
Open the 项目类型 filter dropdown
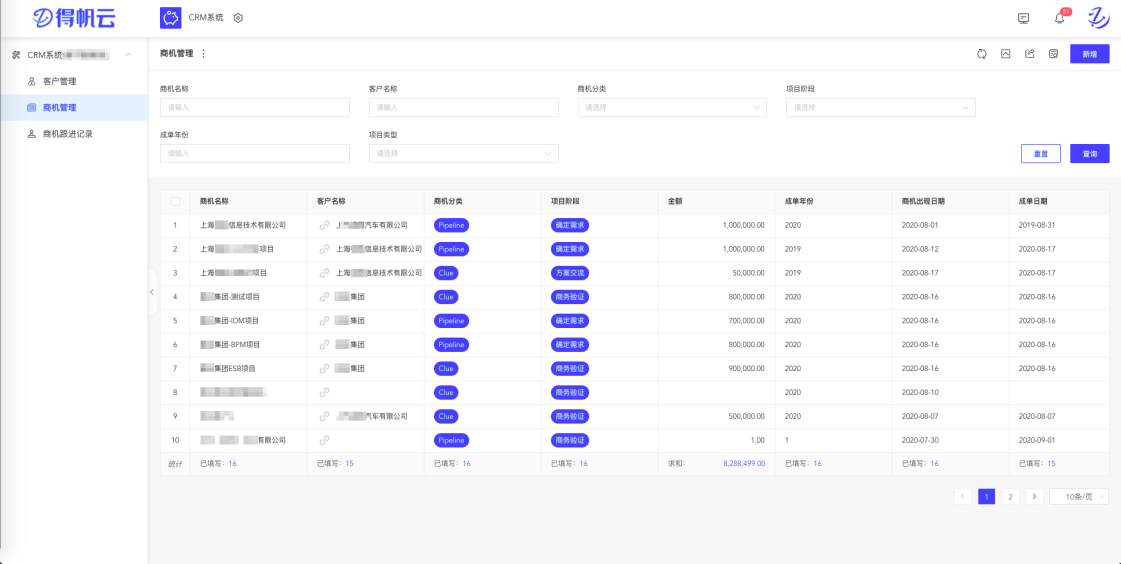(x=463, y=154)
